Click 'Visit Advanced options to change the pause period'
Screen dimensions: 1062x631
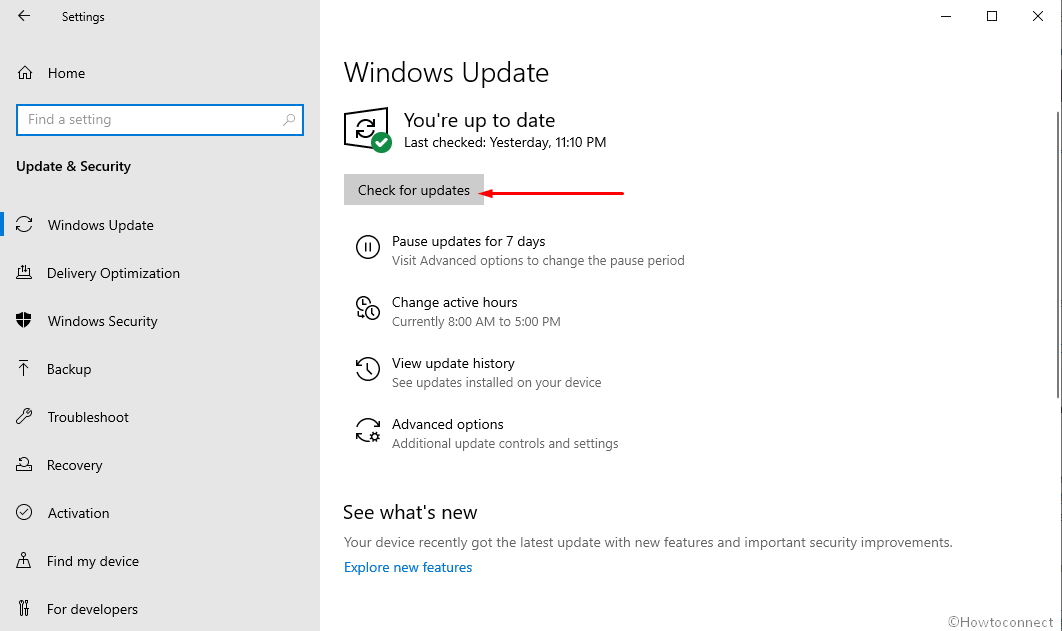[x=538, y=261]
